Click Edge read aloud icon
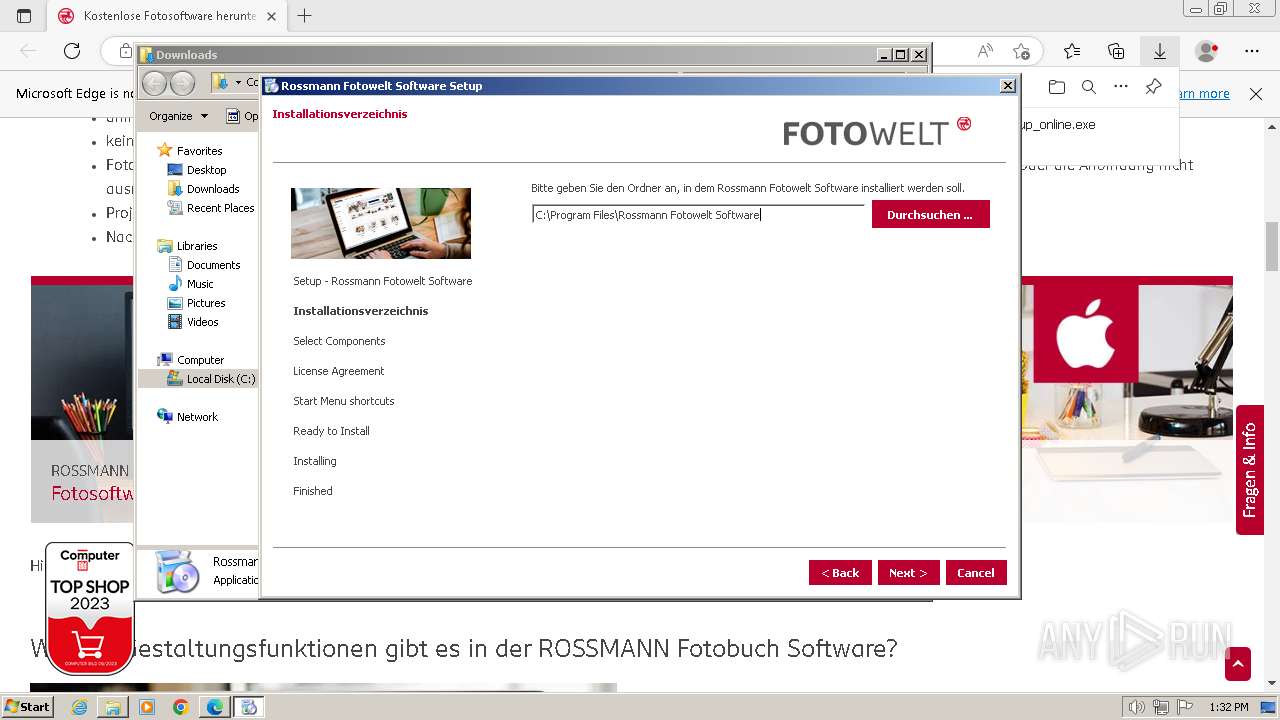 click(985, 51)
